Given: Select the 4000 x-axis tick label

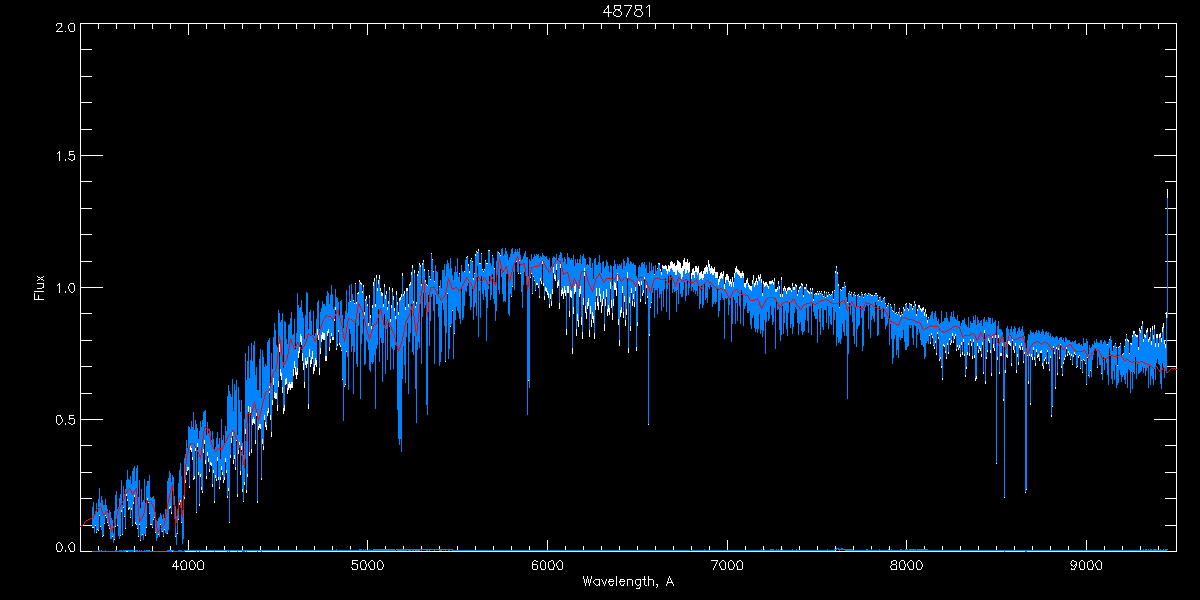Looking at the screenshot, I should pos(188,564).
